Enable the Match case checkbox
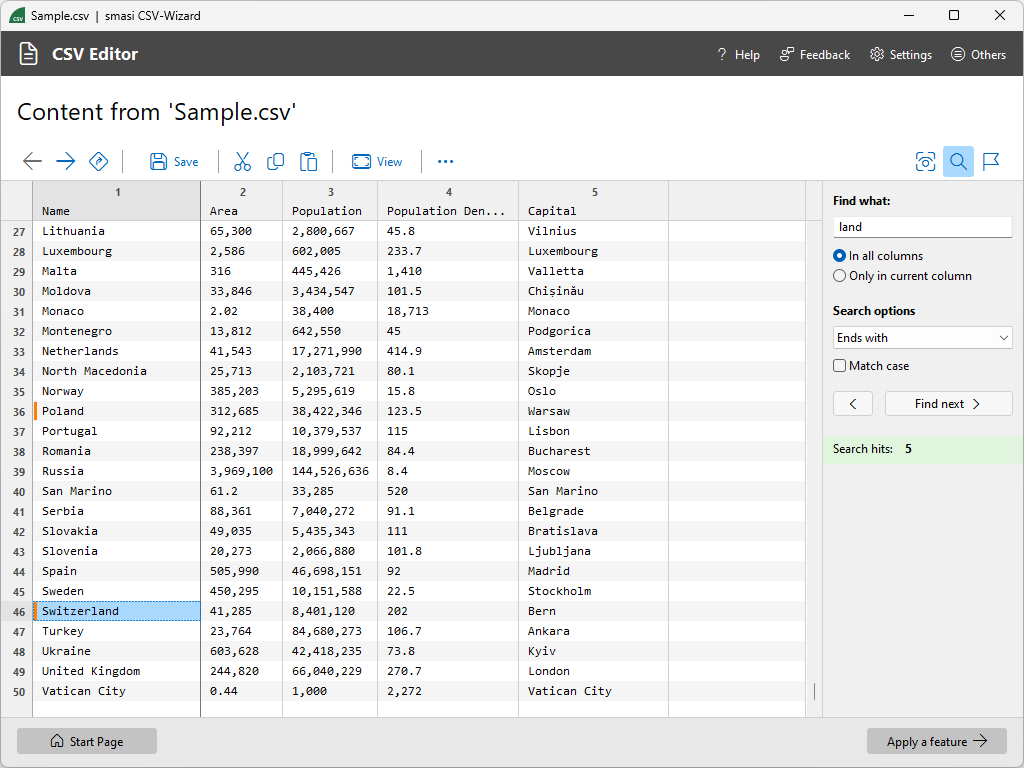The width and height of the screenshot is (1024, 768). pos(839,365)
